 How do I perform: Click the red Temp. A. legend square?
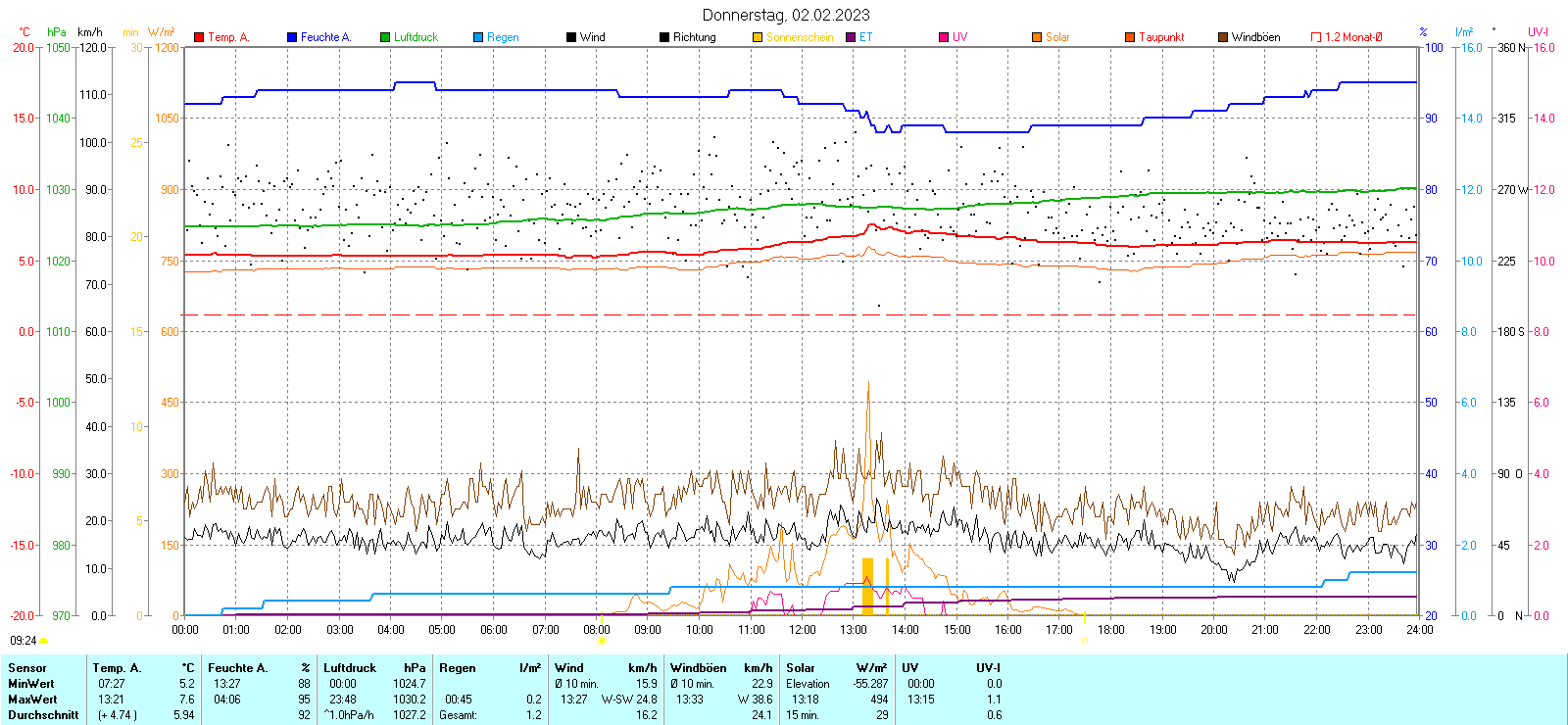click(x=199, y=37)
